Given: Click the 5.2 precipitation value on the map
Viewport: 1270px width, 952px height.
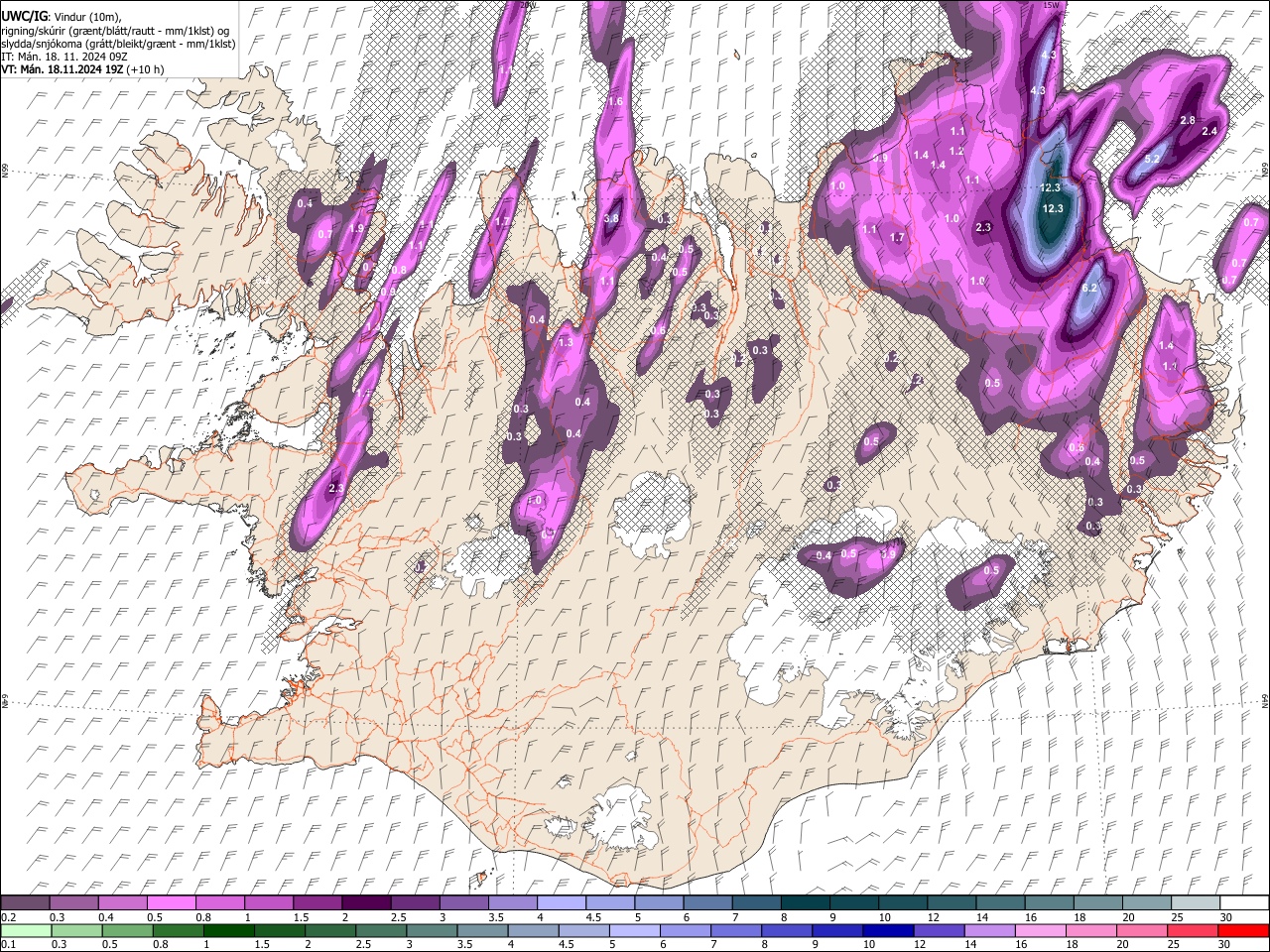Looking at the screenshot, I should (x=1153, y=159).
